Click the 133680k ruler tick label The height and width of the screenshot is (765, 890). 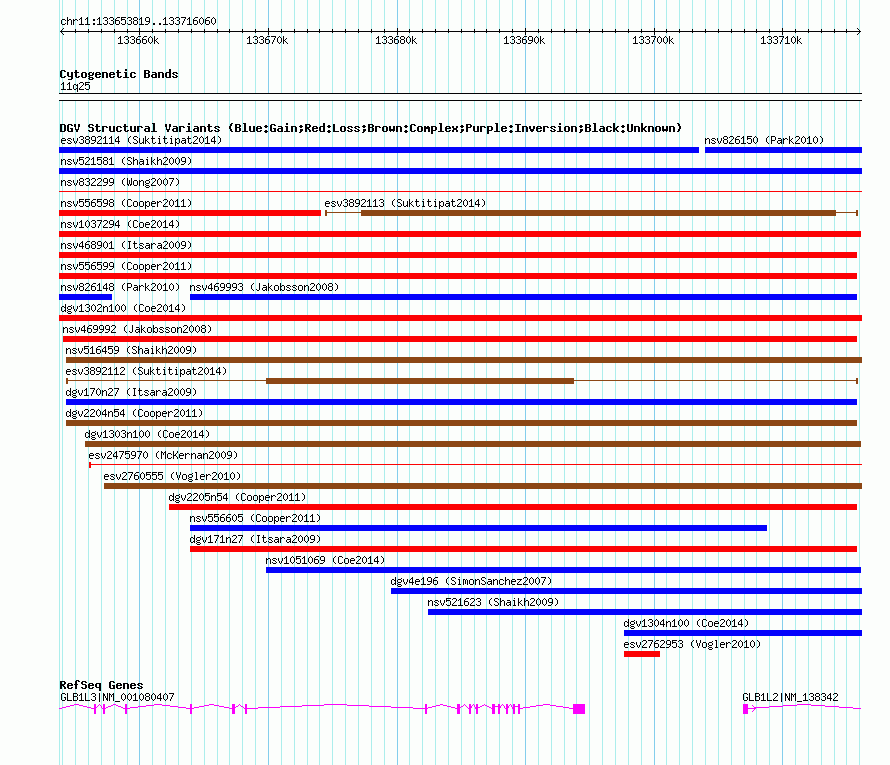396,40
